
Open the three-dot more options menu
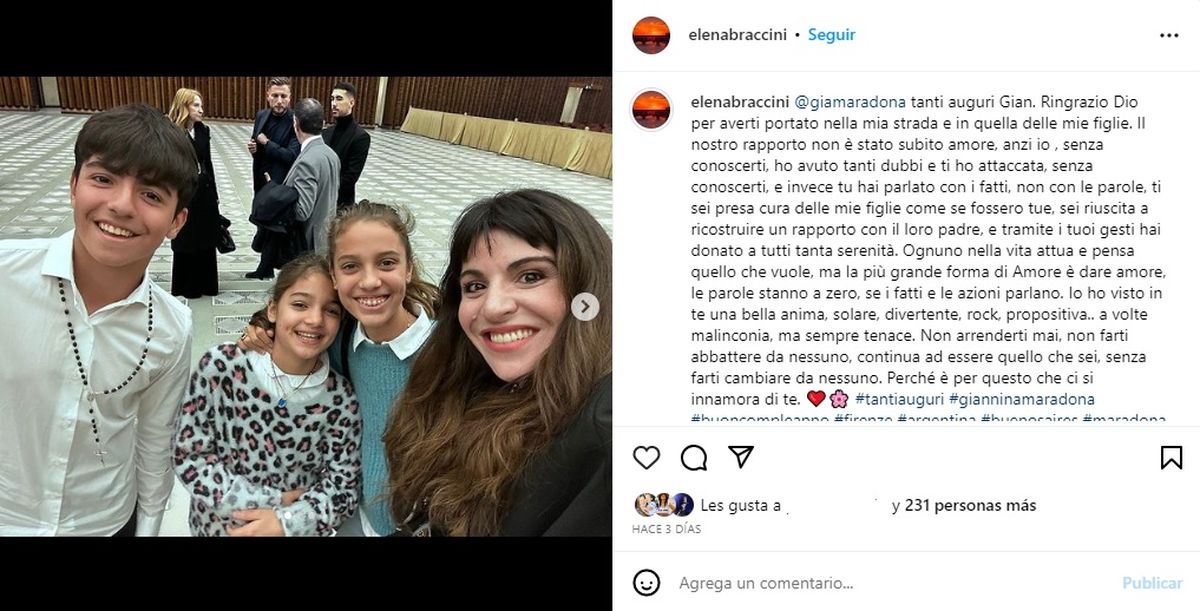coord(1169,35)
